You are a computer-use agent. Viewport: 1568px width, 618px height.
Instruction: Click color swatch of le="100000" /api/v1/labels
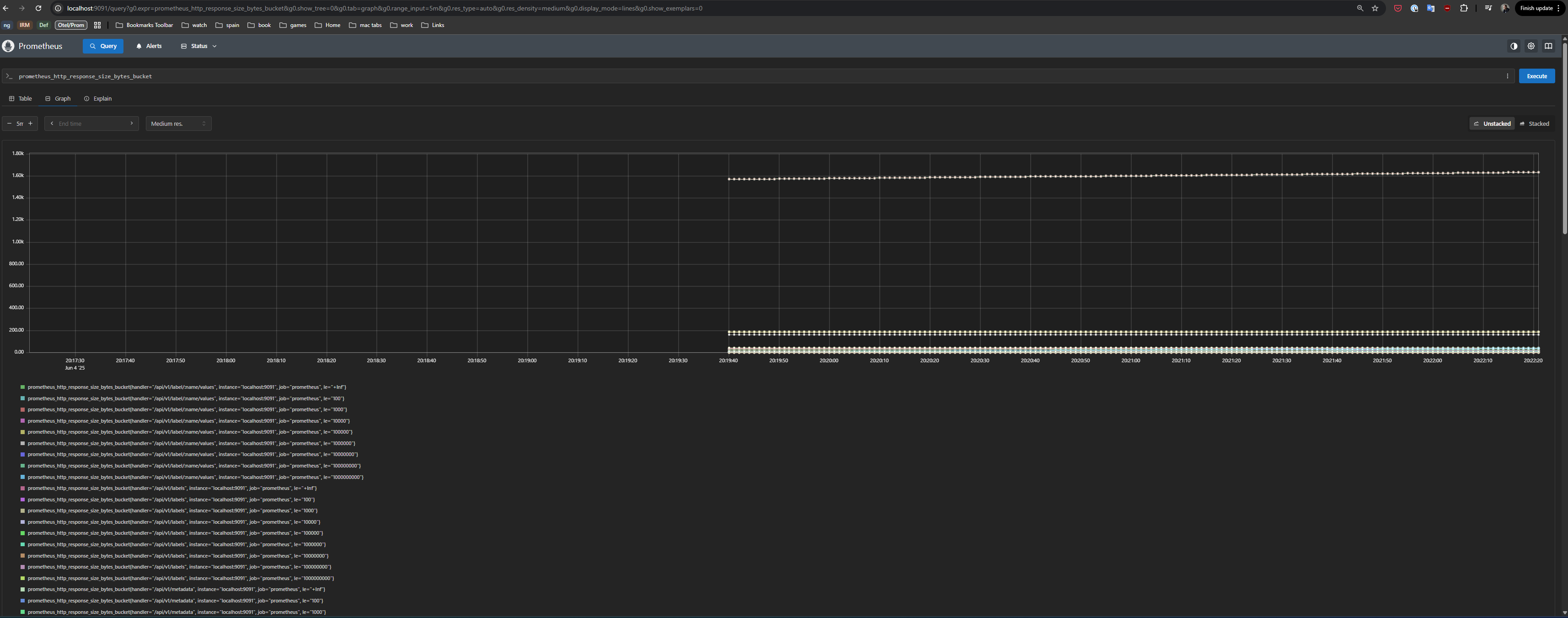click(x=22, y=533)
